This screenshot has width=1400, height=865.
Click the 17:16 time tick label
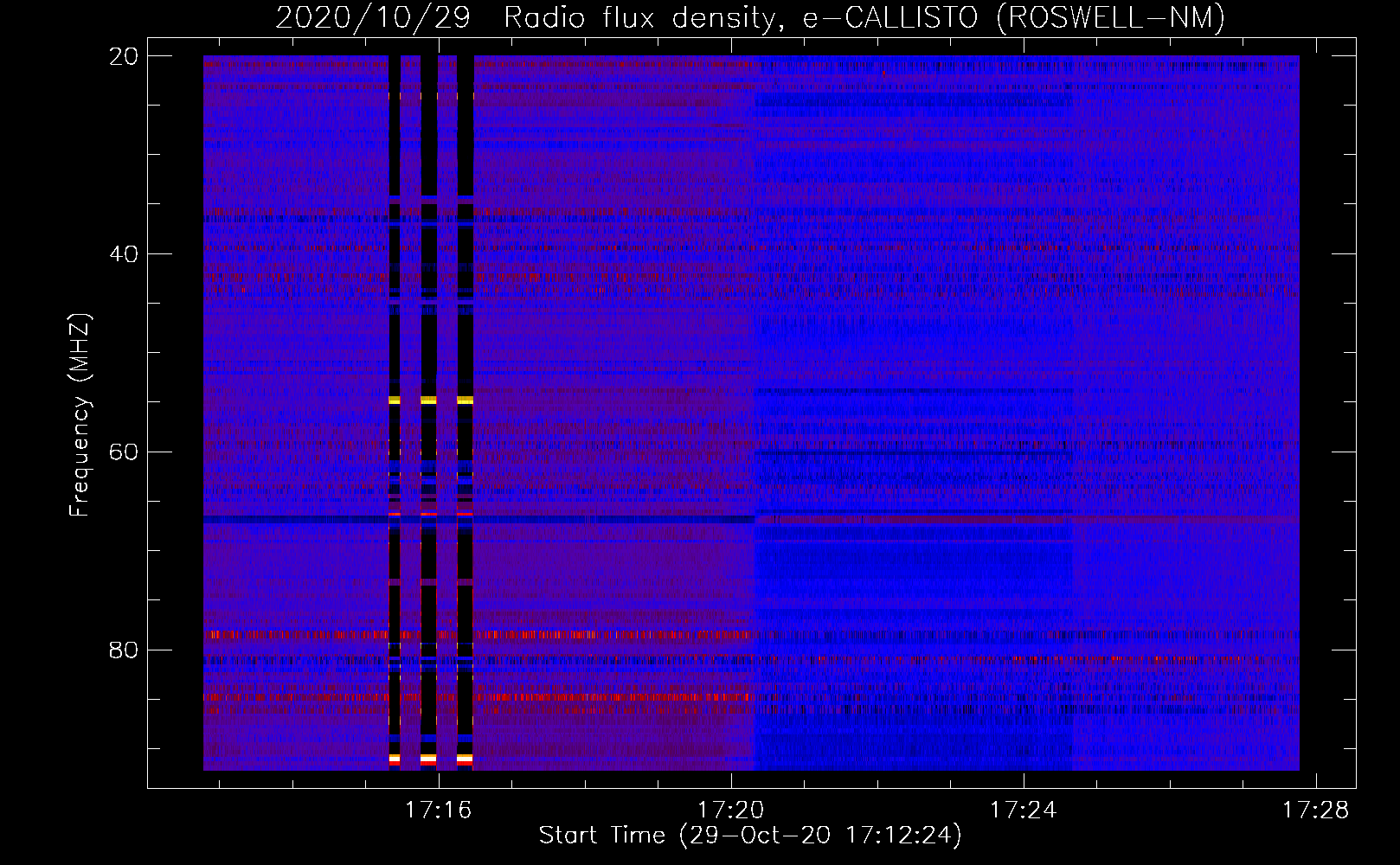click(x=439, y=811)
